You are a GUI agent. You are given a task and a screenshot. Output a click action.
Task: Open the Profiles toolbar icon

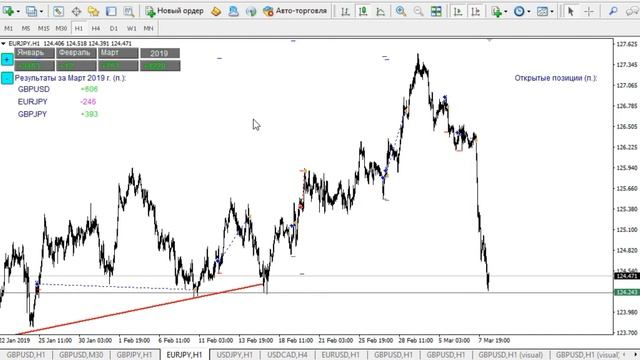pos(31,11)
